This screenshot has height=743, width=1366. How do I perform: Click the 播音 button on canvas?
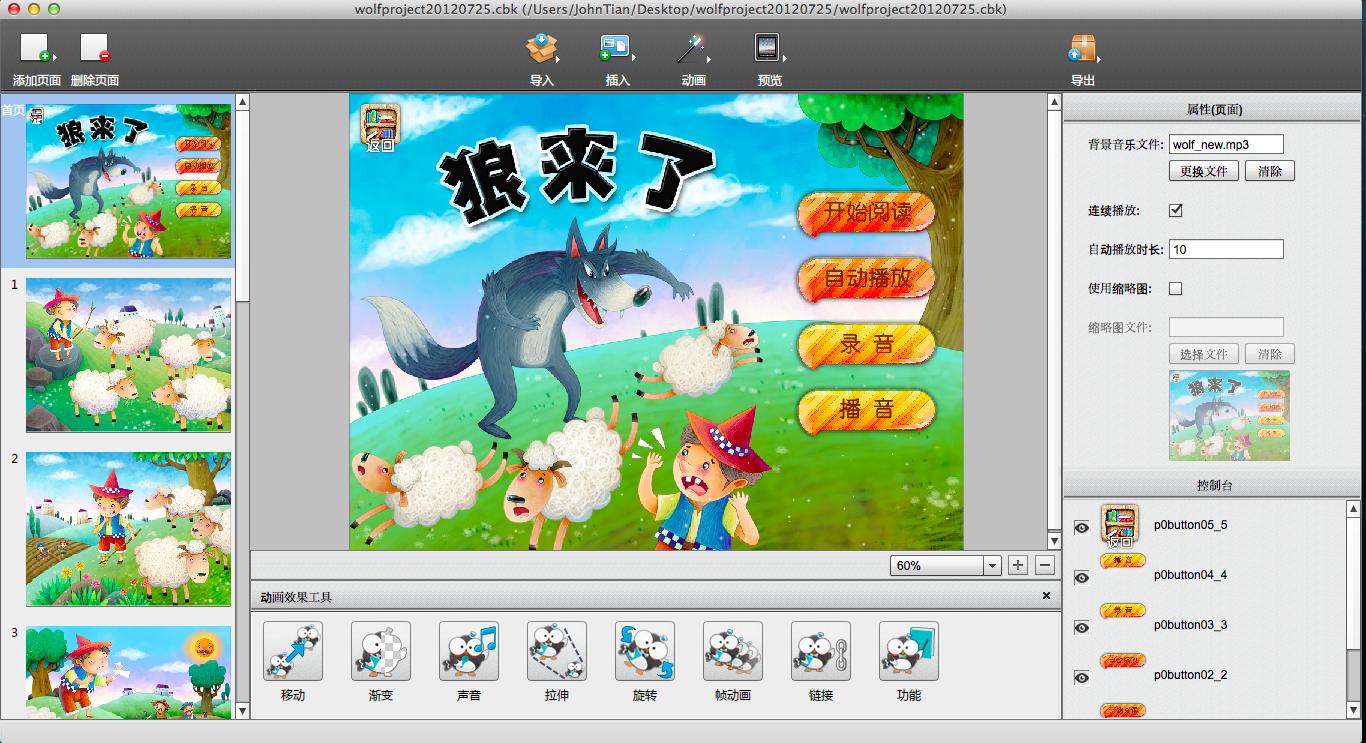point(866,411)
